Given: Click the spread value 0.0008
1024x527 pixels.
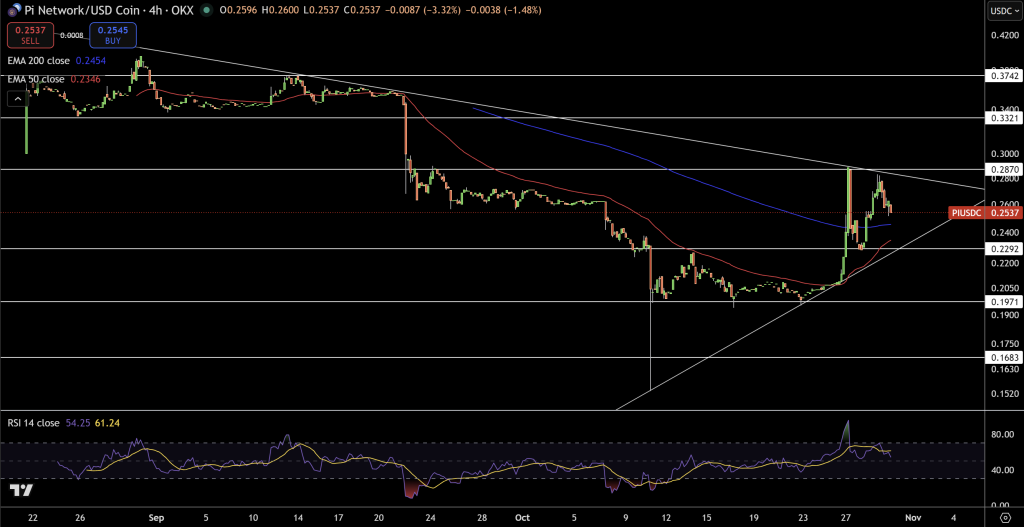Looking at the screenshot, I should (72, 35).
